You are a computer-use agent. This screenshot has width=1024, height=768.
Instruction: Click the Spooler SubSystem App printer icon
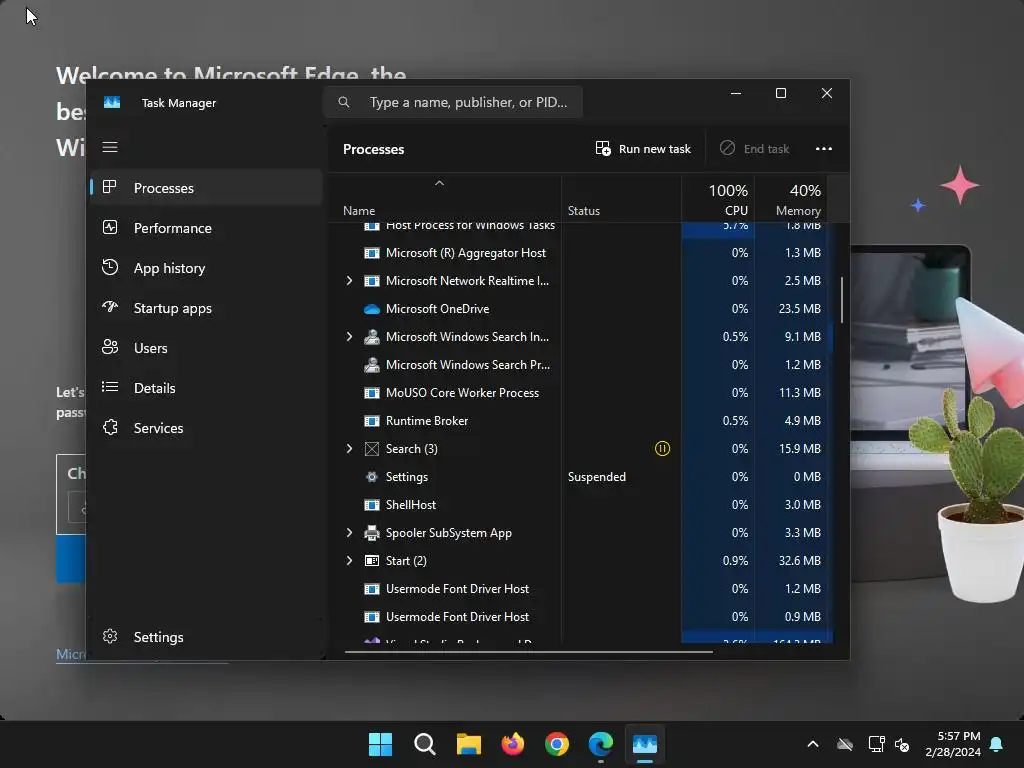click(x=372, y=533)
